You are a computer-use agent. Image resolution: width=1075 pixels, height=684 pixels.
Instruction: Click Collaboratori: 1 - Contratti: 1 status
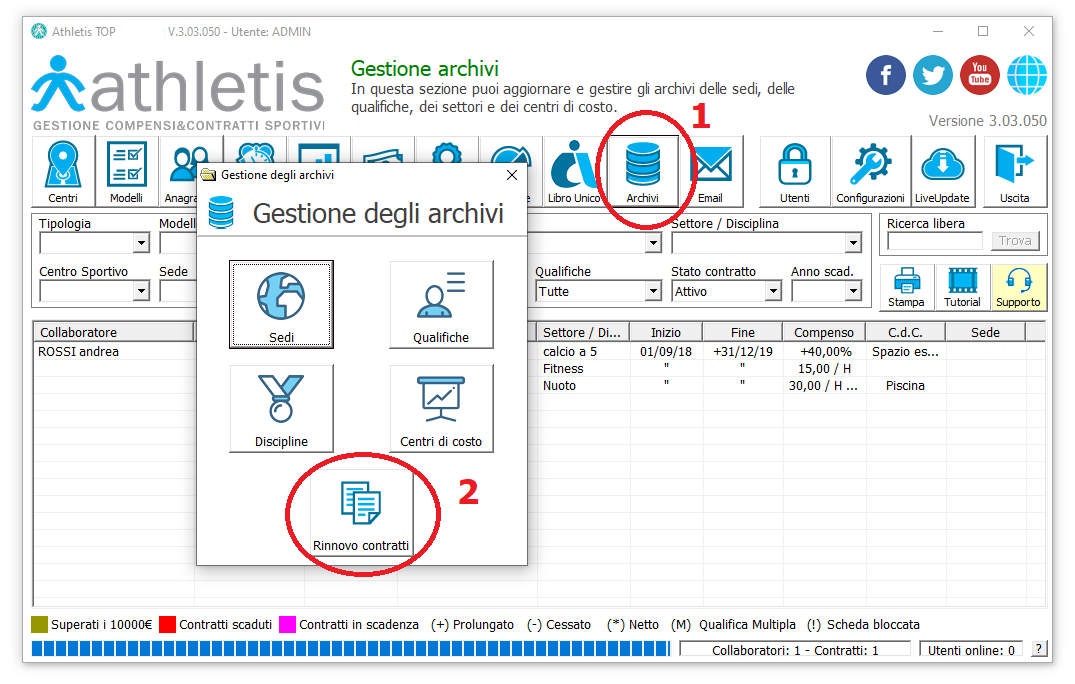[x=795, y=650]
